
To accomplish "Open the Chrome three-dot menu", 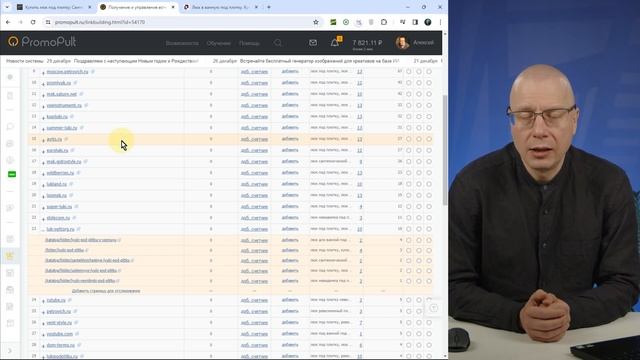I will [x=440, y=22].
